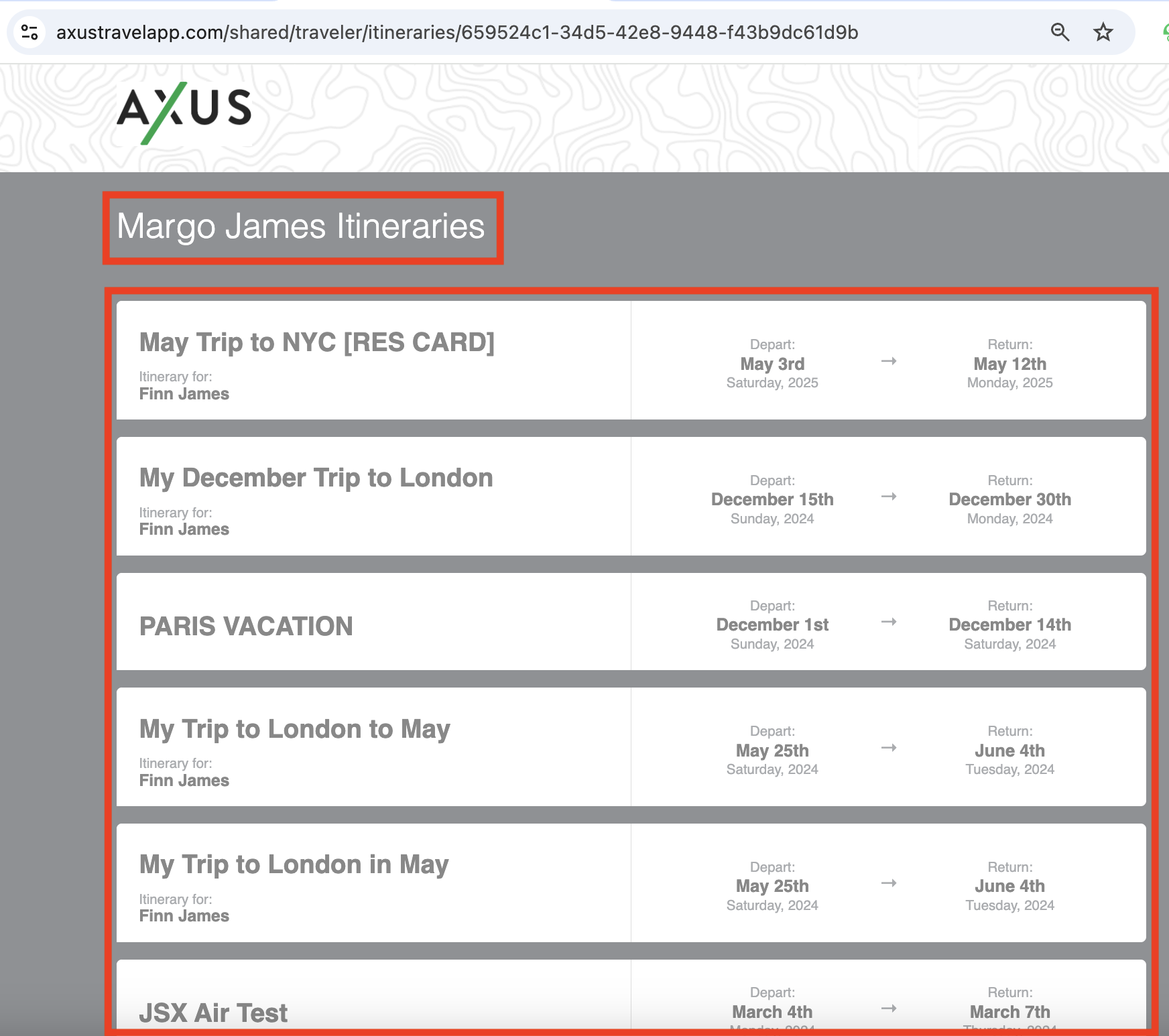Image resolution: width=1169 pixels, height=1036 pixels.
Task: Click the arrow in the PARIS VACATION row
Action: 889,622
